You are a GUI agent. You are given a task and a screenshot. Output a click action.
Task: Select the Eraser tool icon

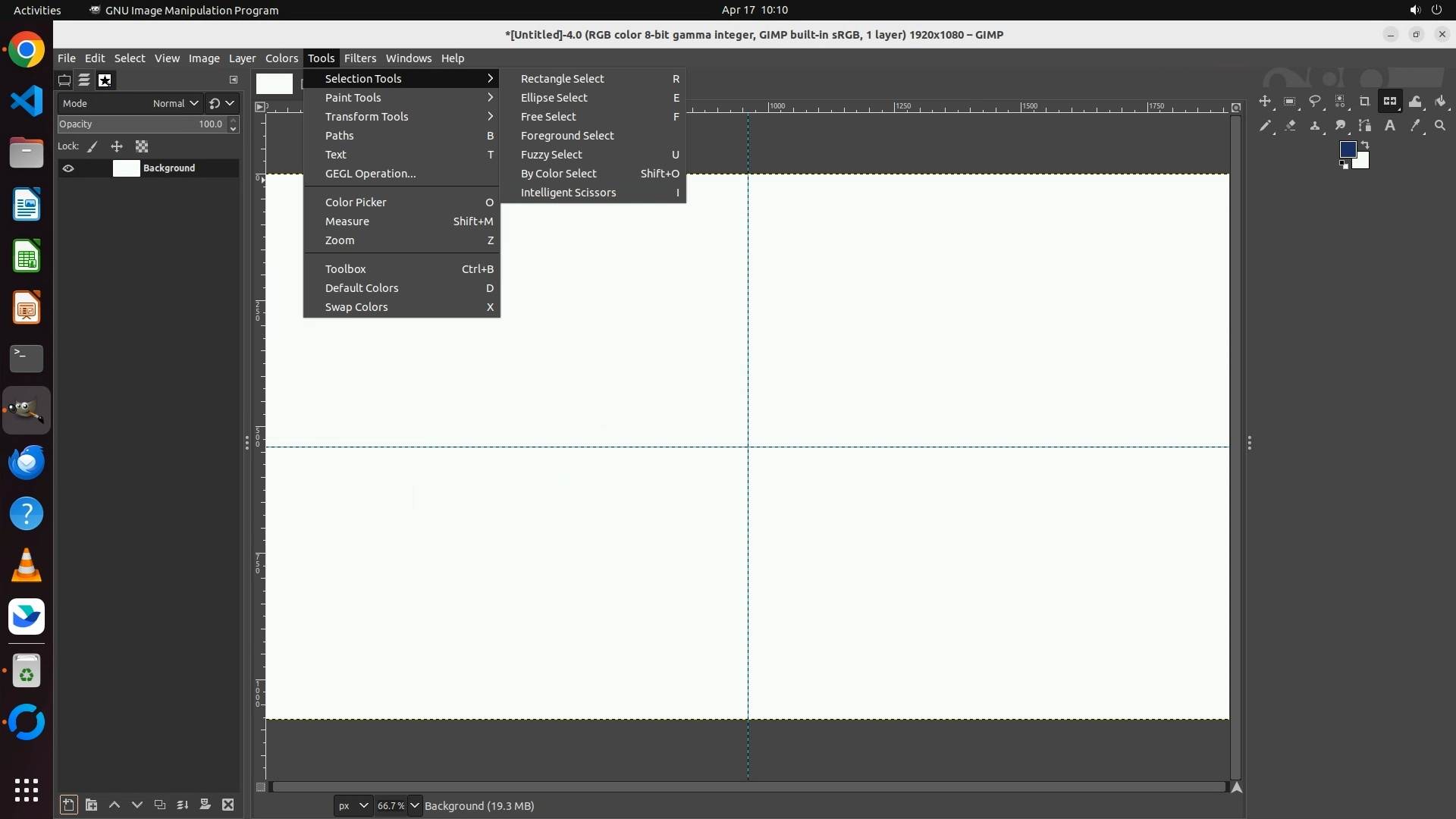pyautogui.click(x=1290, y=126)
